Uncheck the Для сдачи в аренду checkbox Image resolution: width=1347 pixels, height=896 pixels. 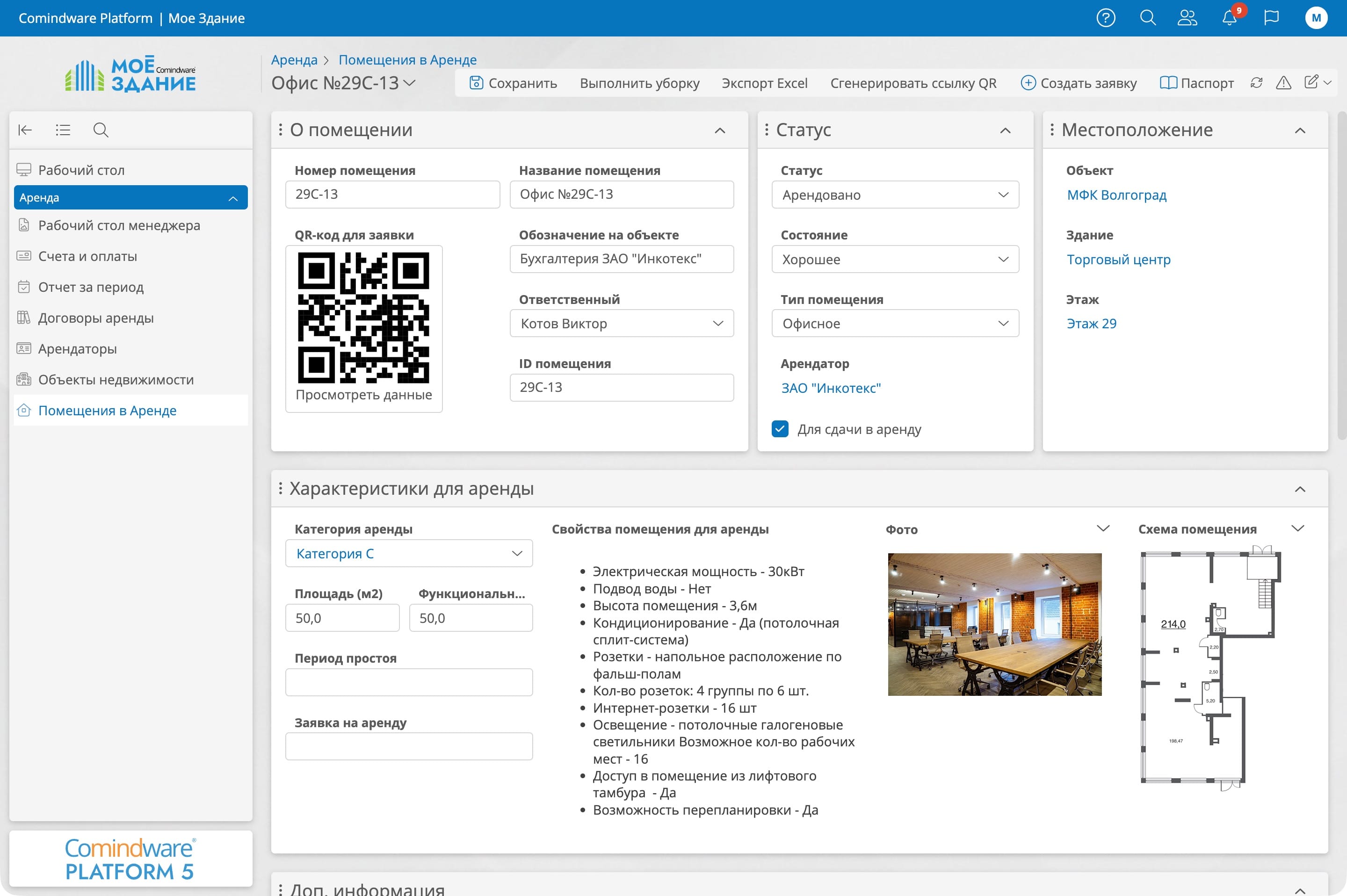[780, 429]
